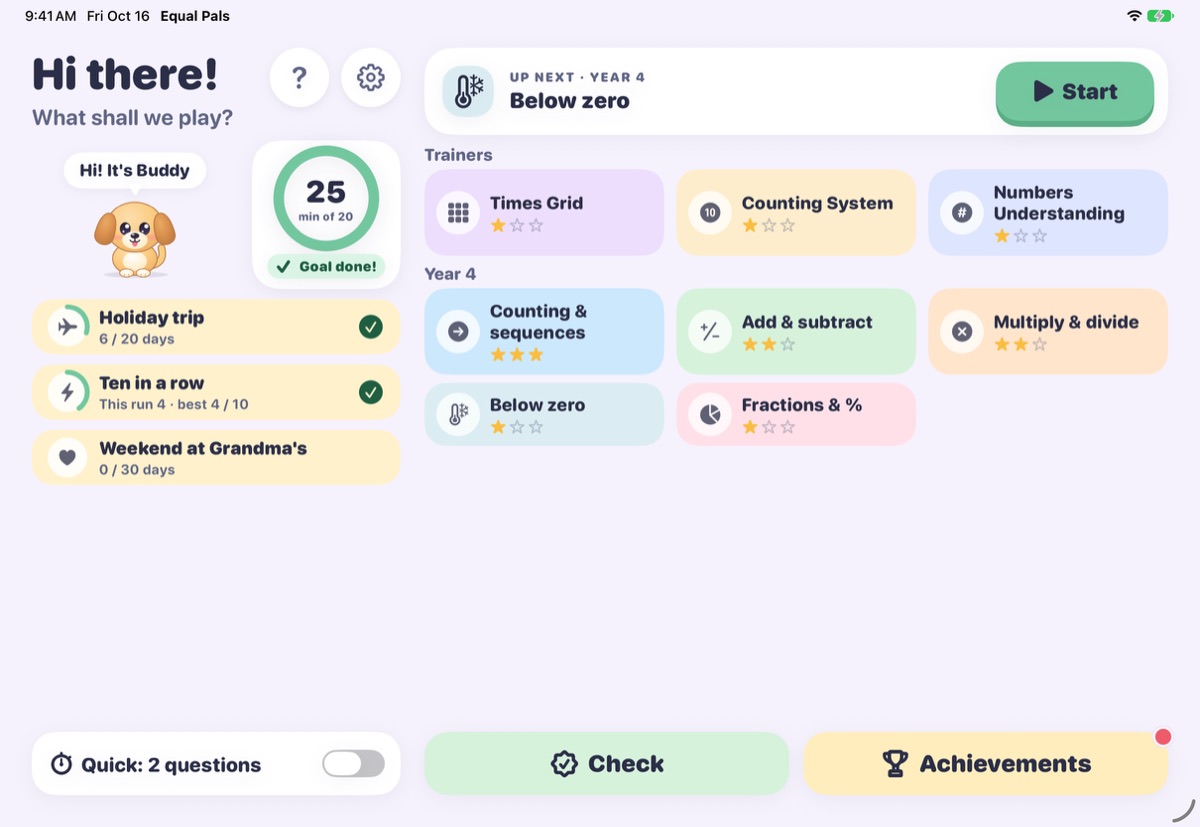Tap the Multiply & divide title text

tap(1066, 322)
